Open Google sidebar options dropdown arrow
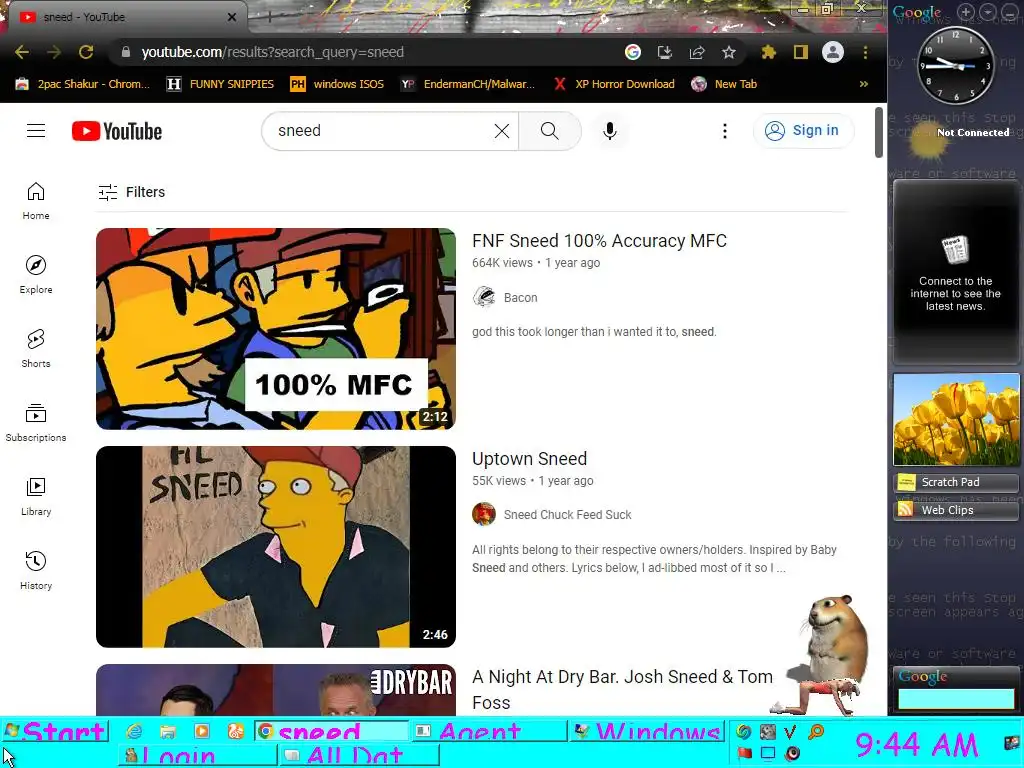Image resolution: width=1024 pixels, height=768 pixels. (x=987, y=12)
